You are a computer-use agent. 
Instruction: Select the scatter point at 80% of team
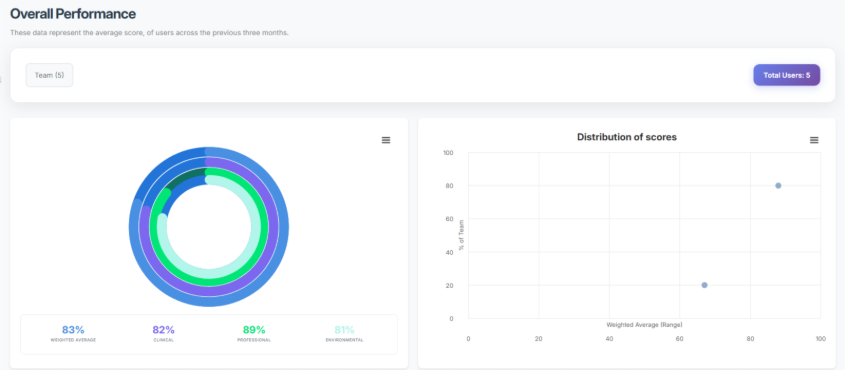[778, 186]
